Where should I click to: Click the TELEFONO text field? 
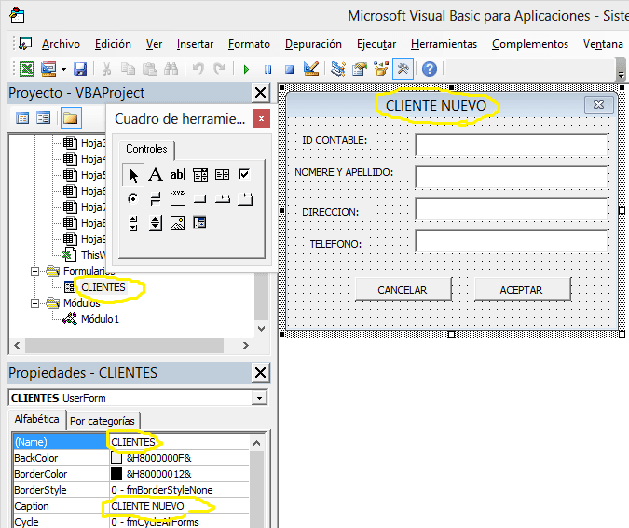point(511,240)
